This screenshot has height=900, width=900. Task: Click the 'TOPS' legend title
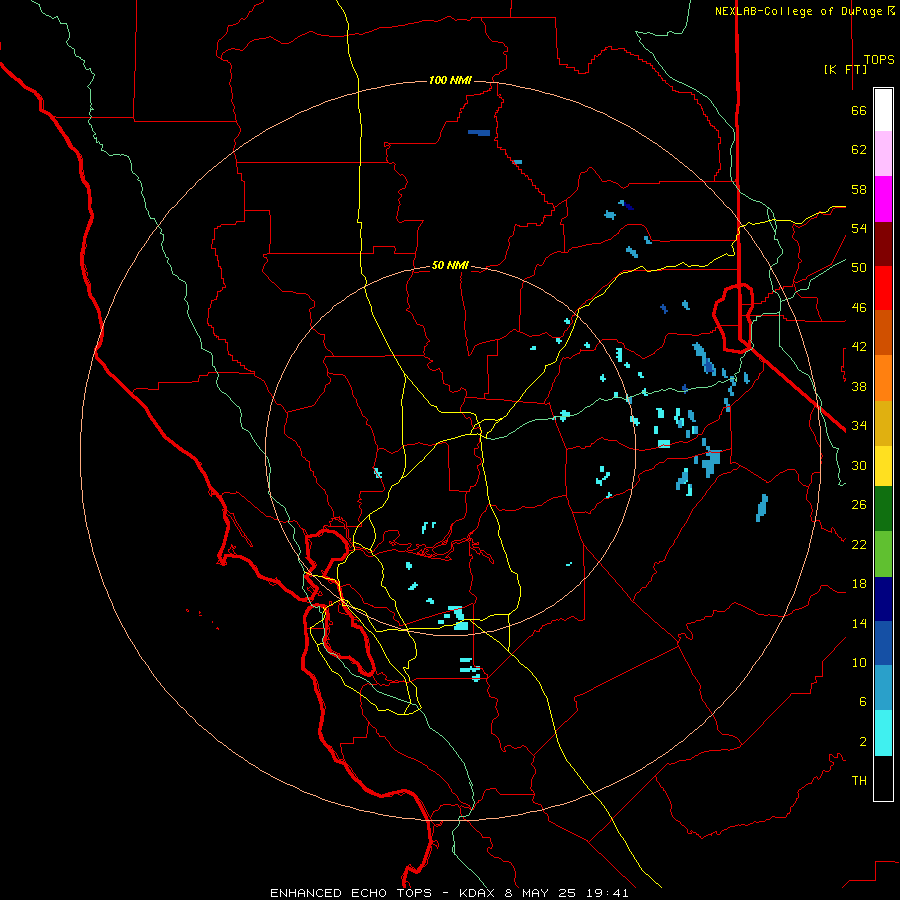[x=879, y=60]
